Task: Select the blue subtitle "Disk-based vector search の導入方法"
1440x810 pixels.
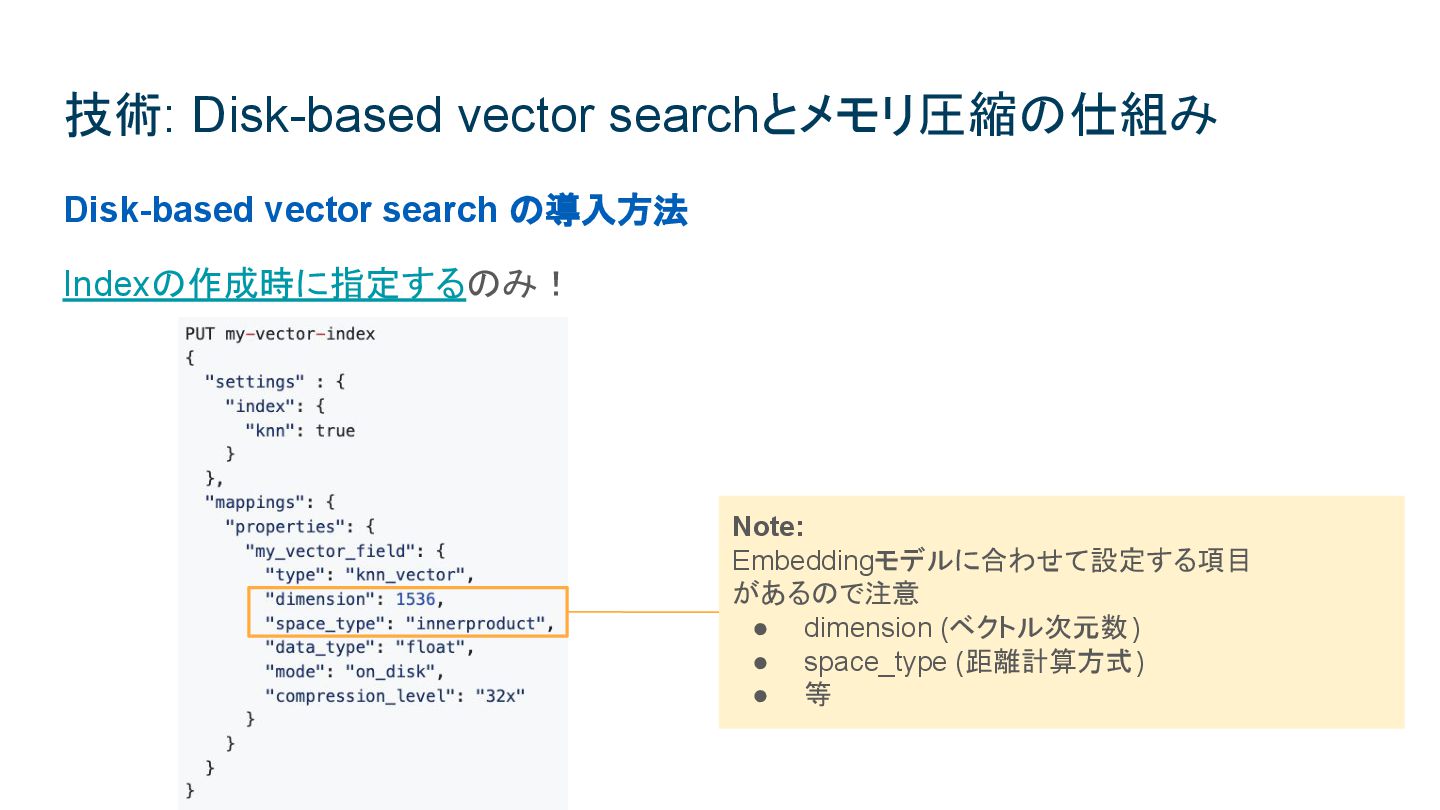Action: point(375,210)
